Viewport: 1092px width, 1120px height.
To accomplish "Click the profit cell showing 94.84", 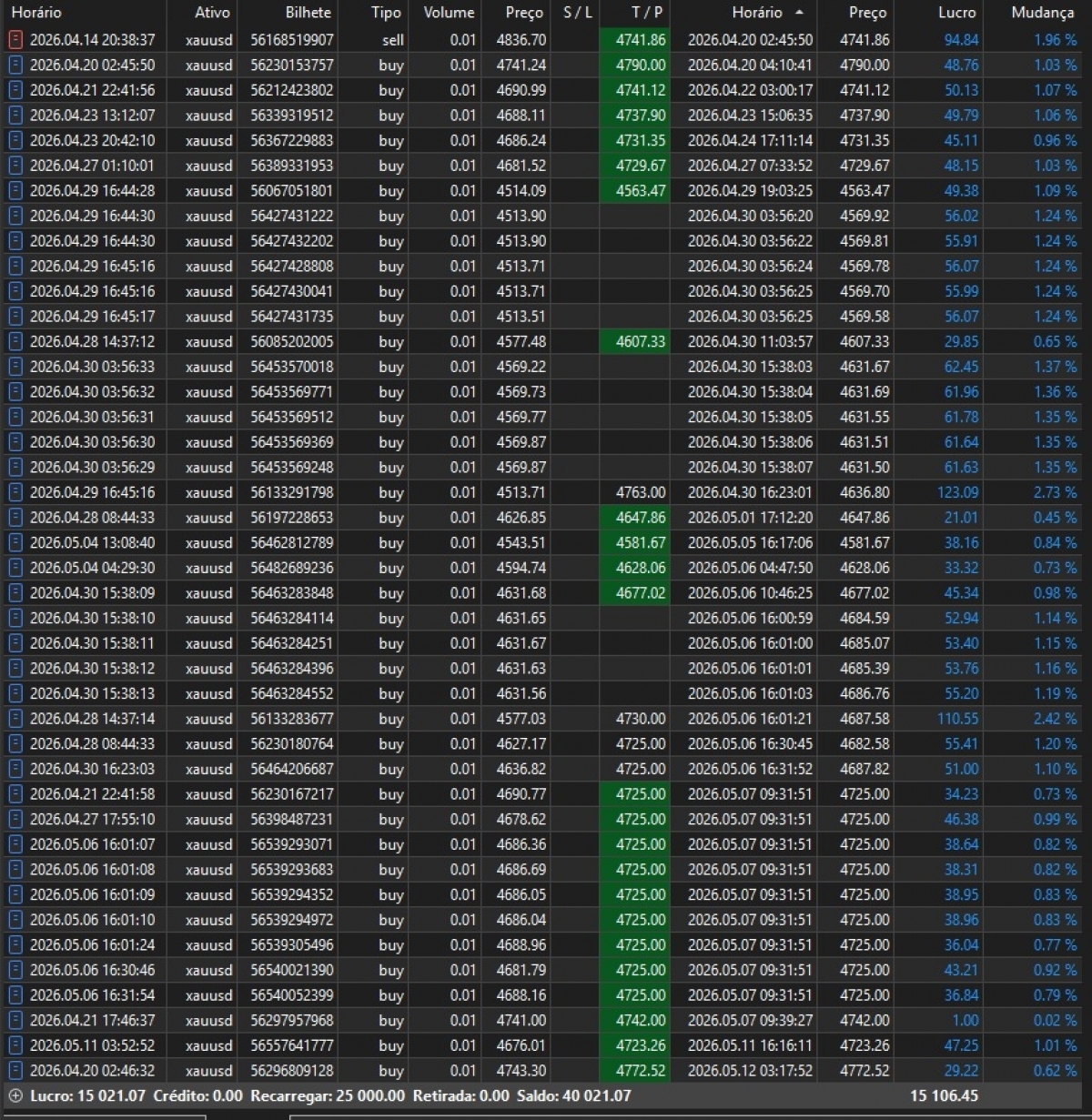I will point(961,40).
